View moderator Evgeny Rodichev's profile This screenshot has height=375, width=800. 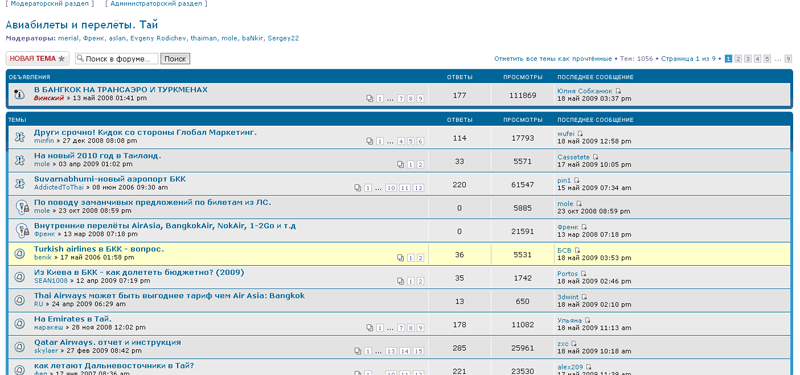[x=158, y=38]
